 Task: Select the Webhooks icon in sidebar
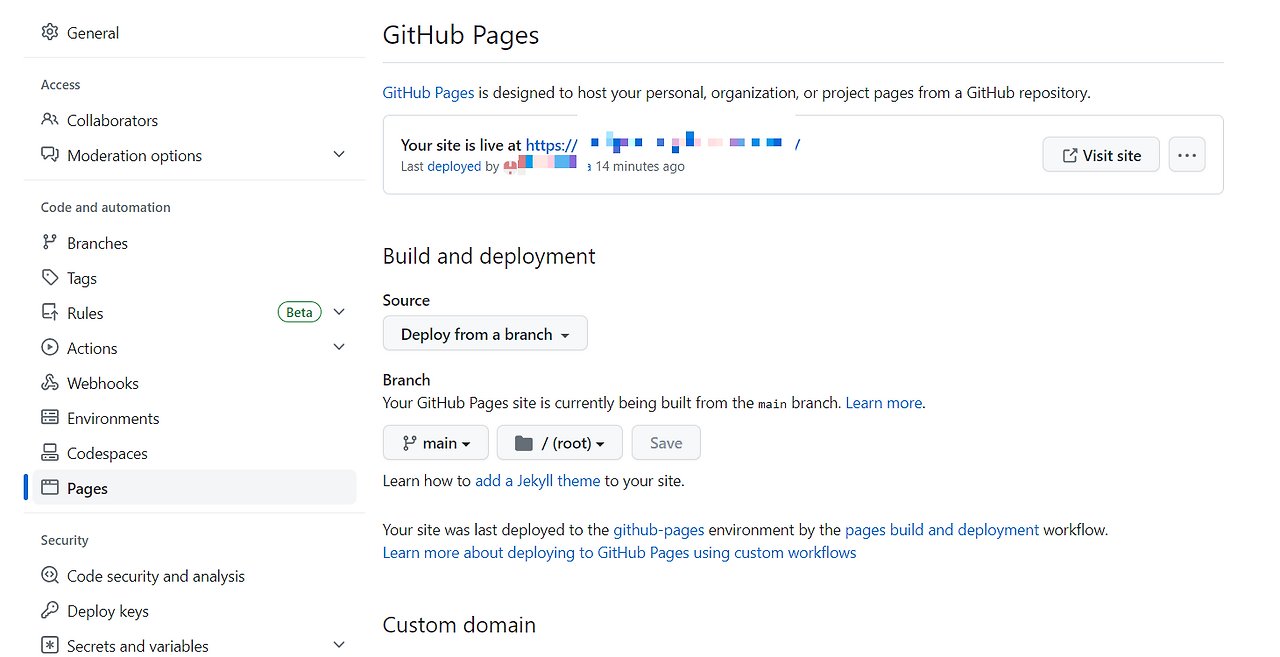pos(50,382)
